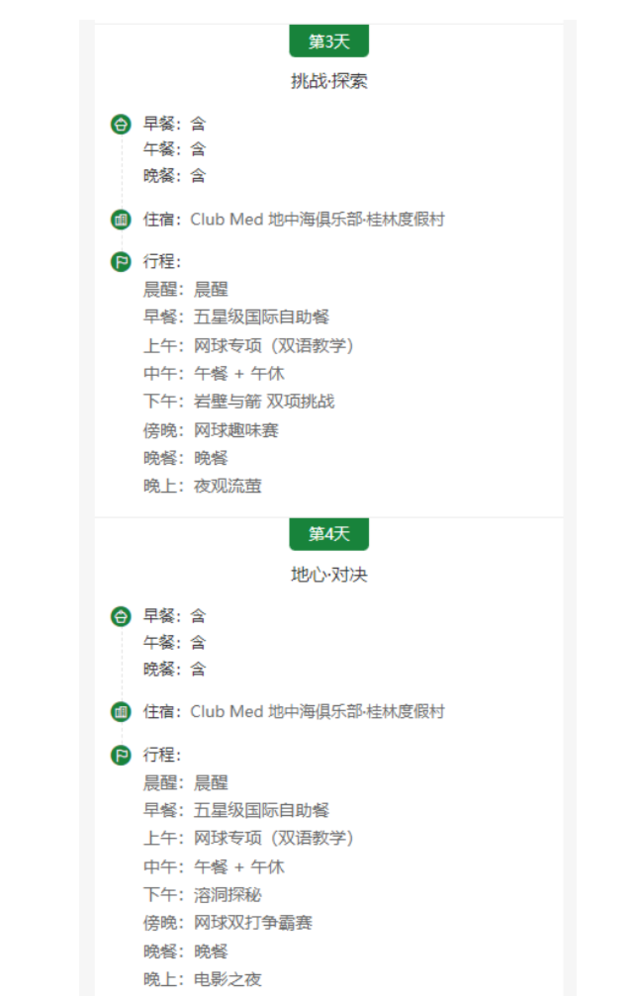Click 网球趣味赛 in Day 3

236,430
